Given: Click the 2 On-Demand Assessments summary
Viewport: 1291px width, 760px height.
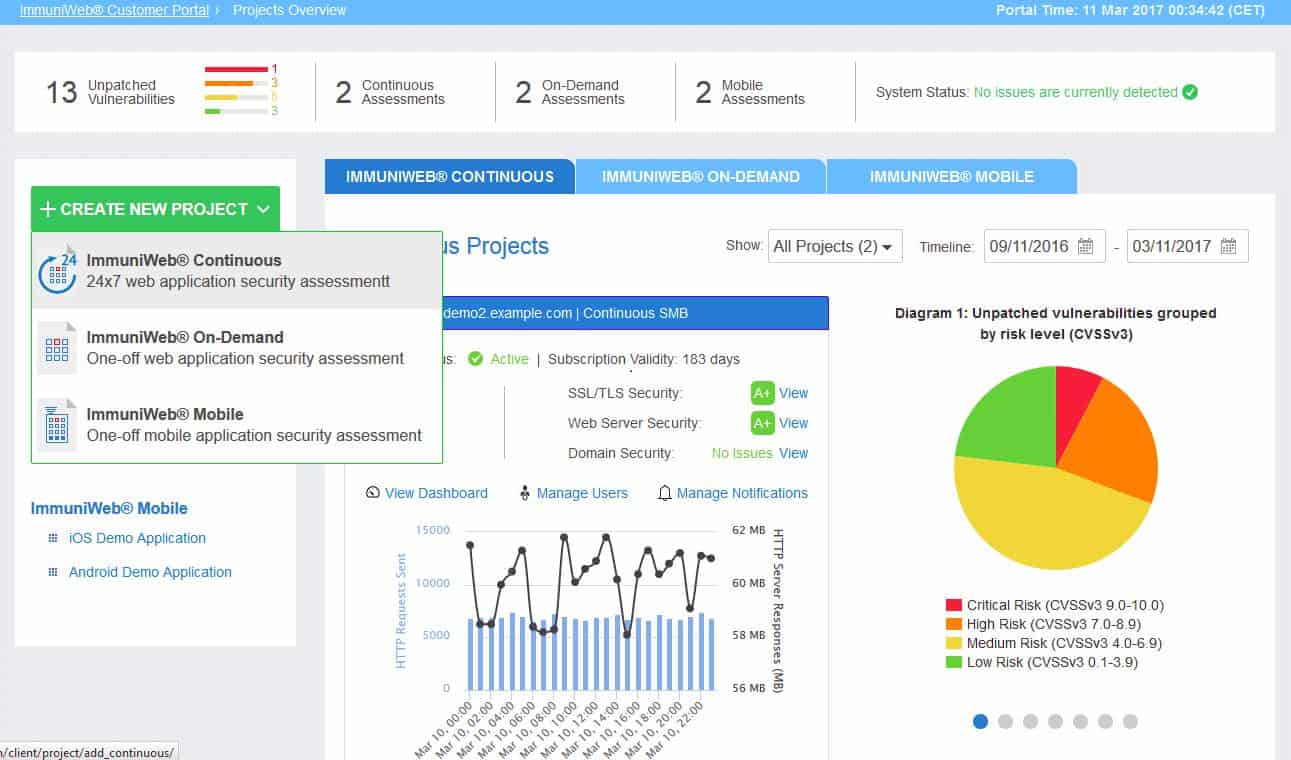Looking at the screenshot, I should [x=570, y=92].
